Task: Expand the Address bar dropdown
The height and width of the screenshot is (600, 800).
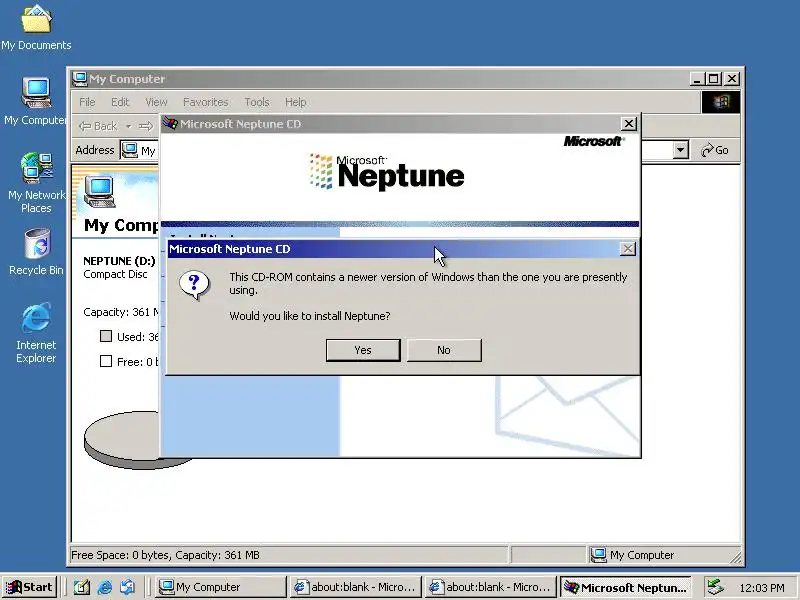Action: coord(681,150)
